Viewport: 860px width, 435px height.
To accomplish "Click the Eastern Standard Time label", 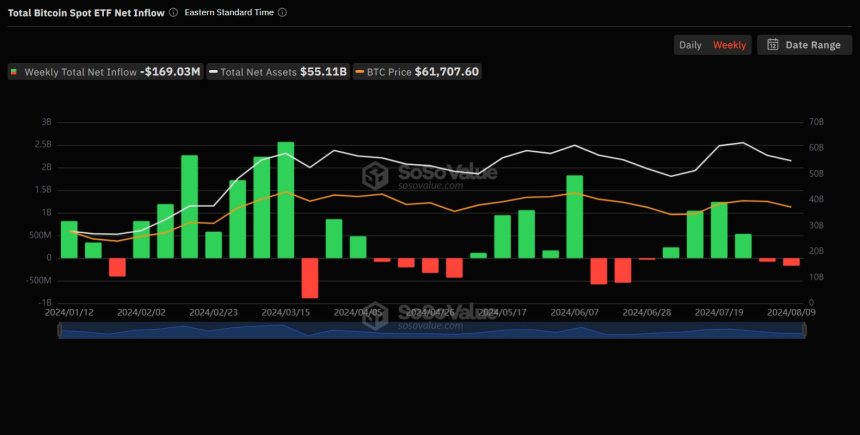I will pos(229,13).
